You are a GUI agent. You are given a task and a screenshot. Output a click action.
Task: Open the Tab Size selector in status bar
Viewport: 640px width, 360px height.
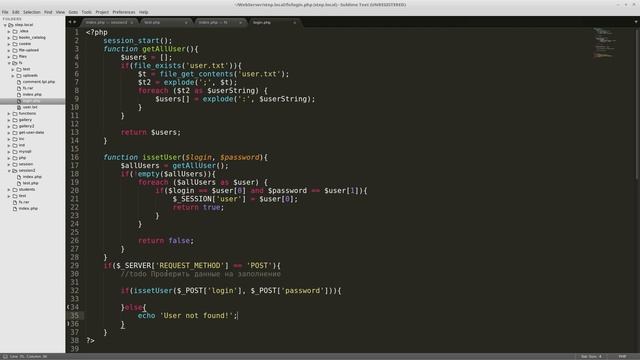[591, 357]
